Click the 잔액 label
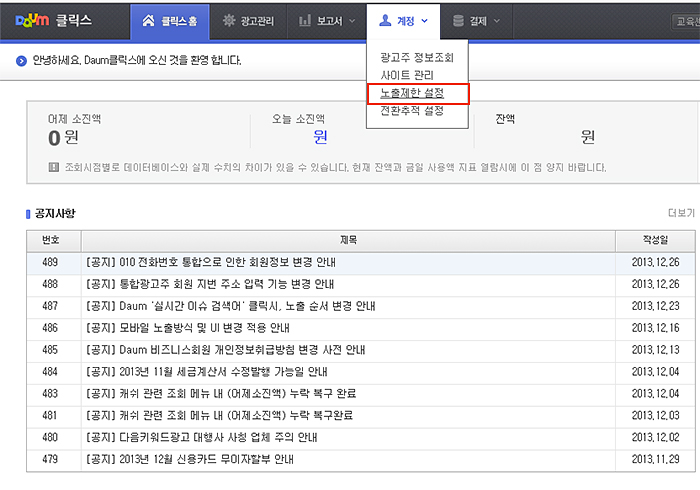 (505, 119)
